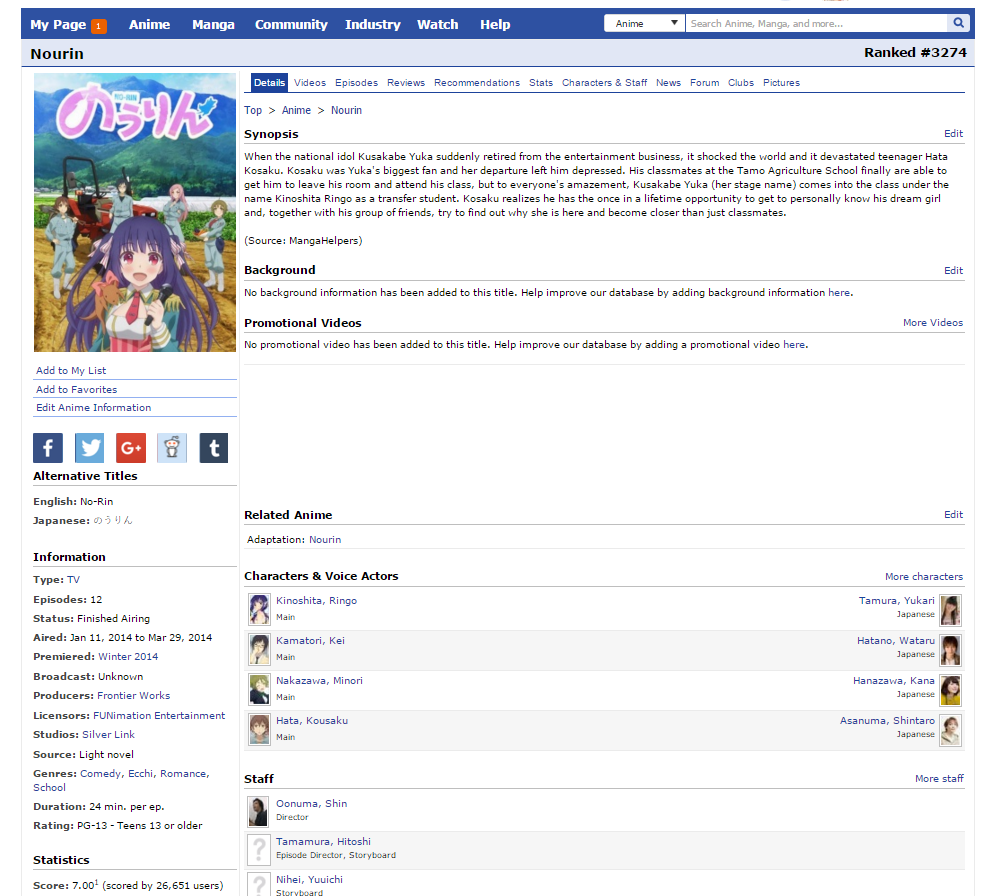
Task: Click Kinoshita Ringo character thumbnail
Action: click(259, 609)
